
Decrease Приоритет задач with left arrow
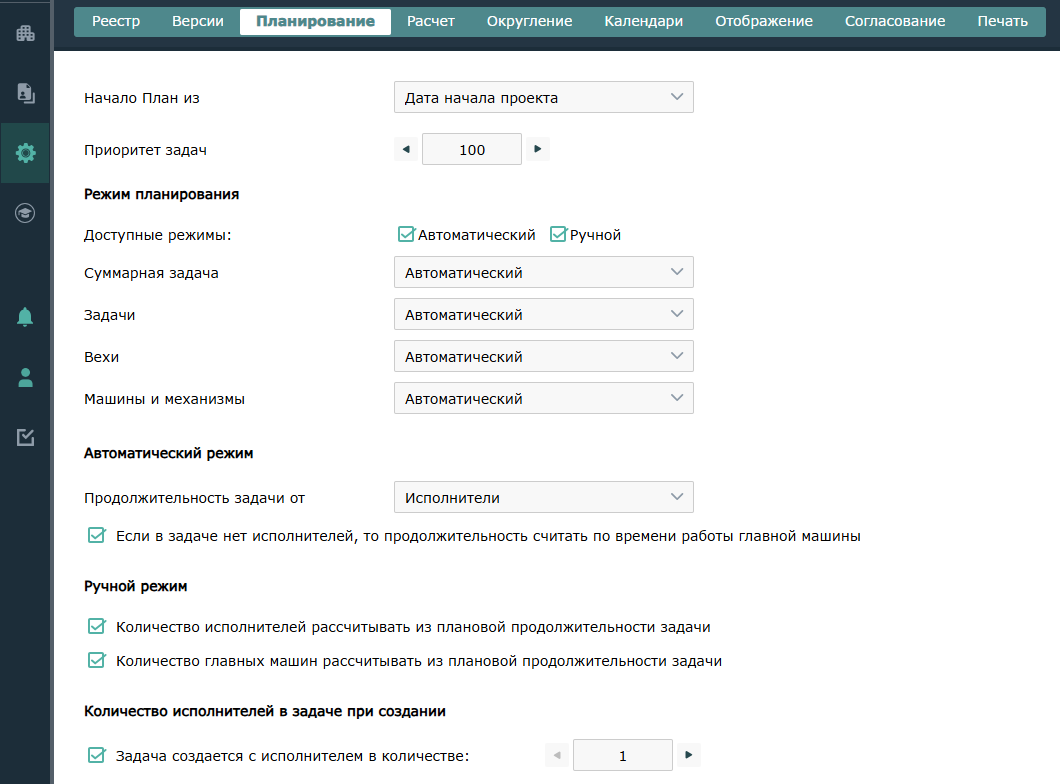(406, 150)
